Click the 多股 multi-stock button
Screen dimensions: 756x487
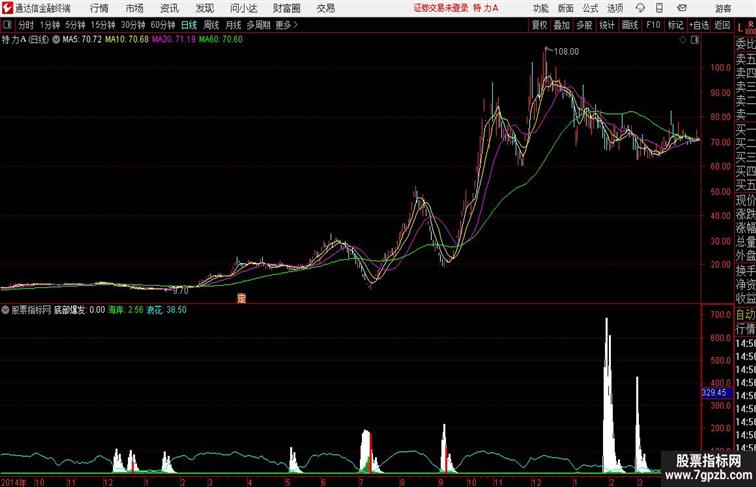(x=584, y=25)
